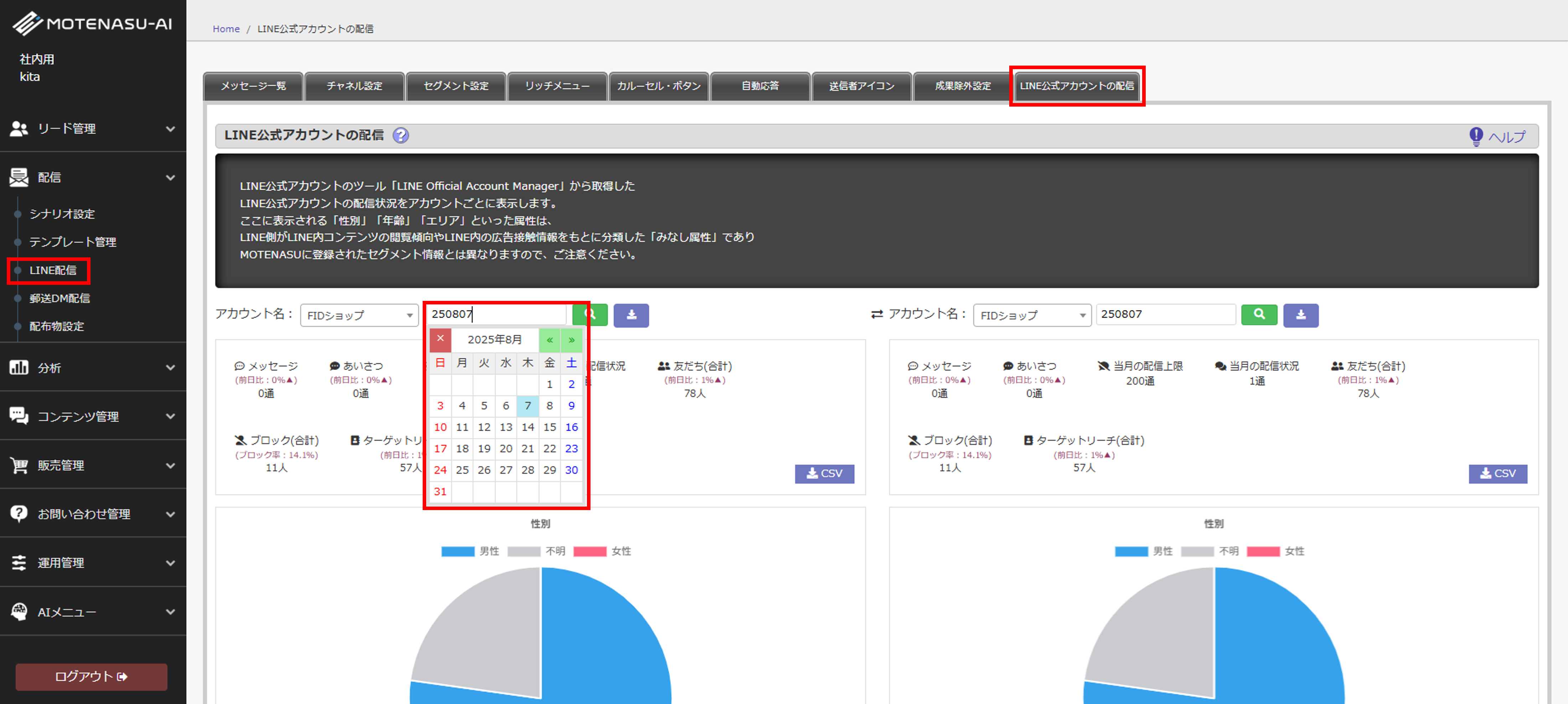The width and height of the screenshot is (1568, 704).
Task: Click the swap arrows icon before right account
Action: coord(877,314)
